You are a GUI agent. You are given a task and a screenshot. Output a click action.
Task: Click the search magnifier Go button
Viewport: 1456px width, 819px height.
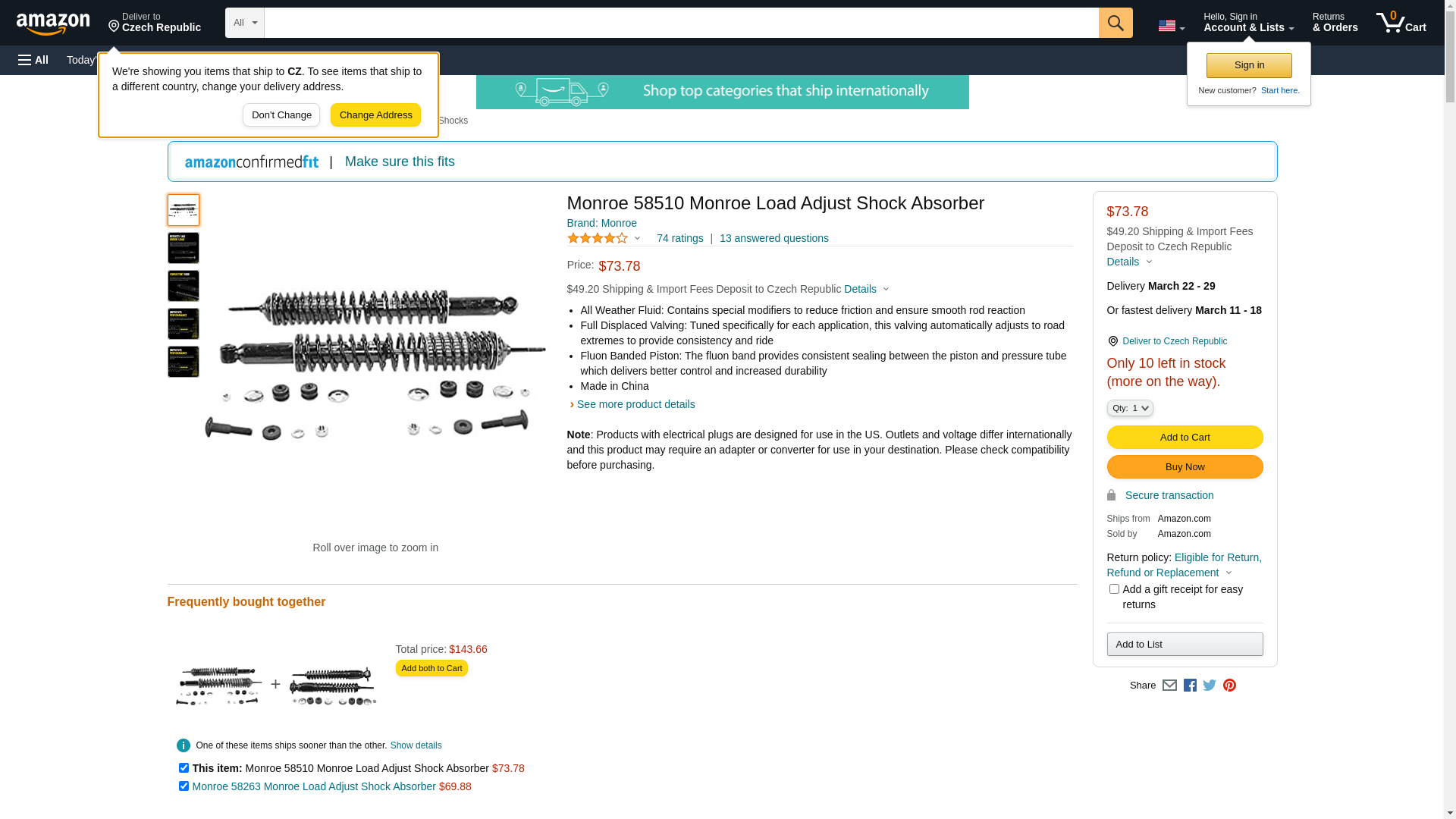pyautogui.click(x=1115, y=23)
